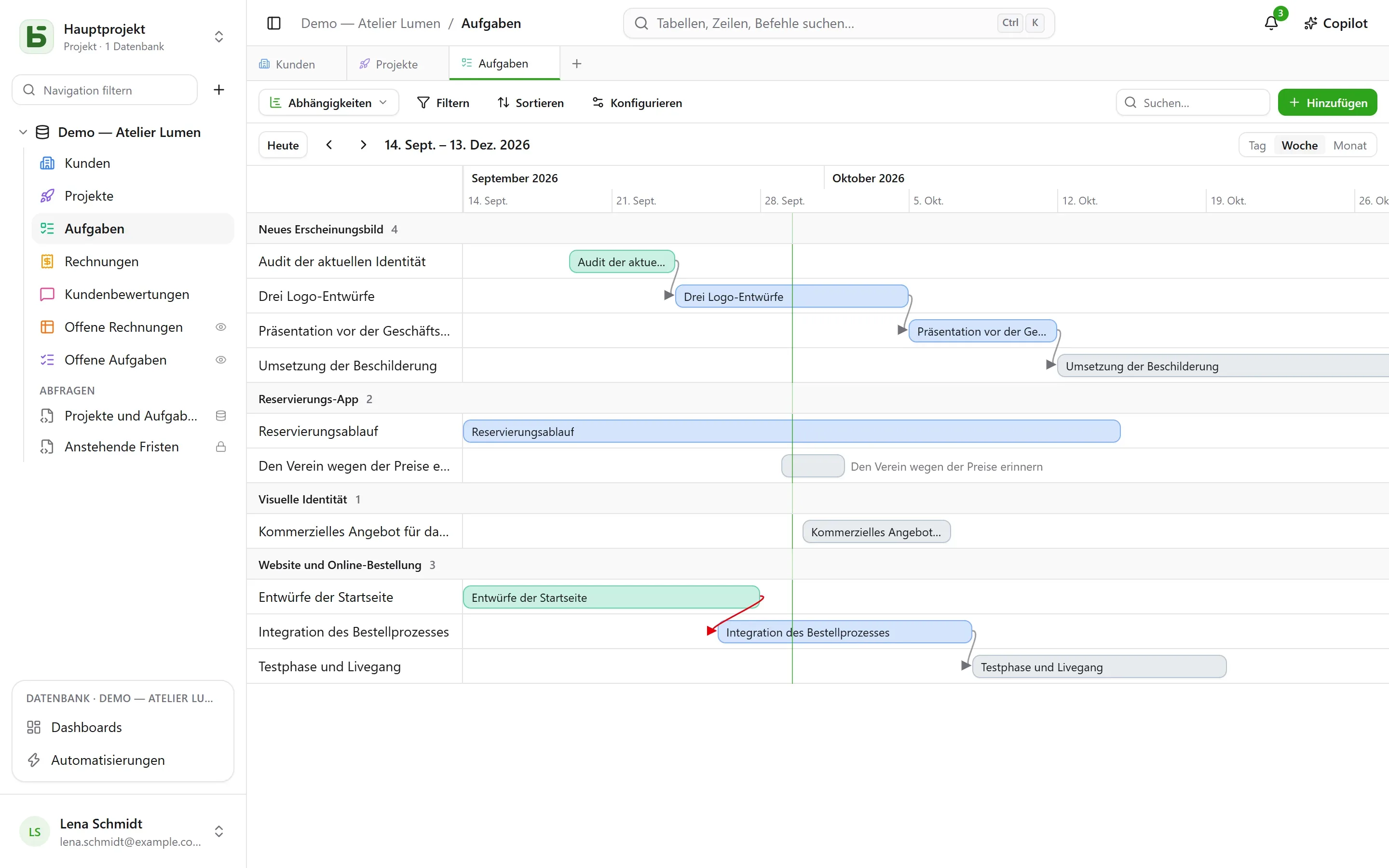
Task: Open the Filtern options
Action: point(443,103)
